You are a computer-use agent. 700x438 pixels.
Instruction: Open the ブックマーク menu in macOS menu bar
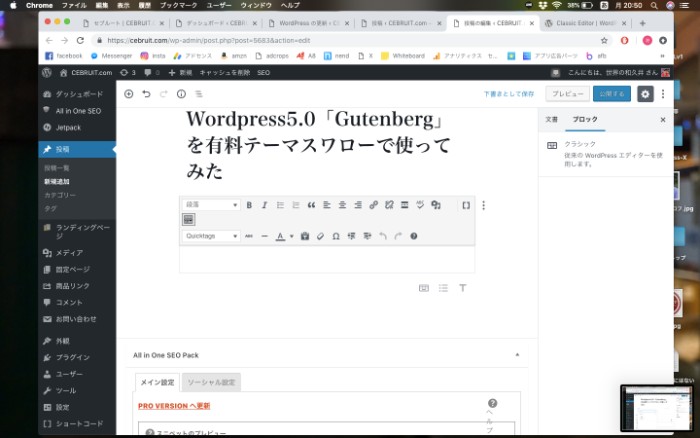[x=178, y=5]
